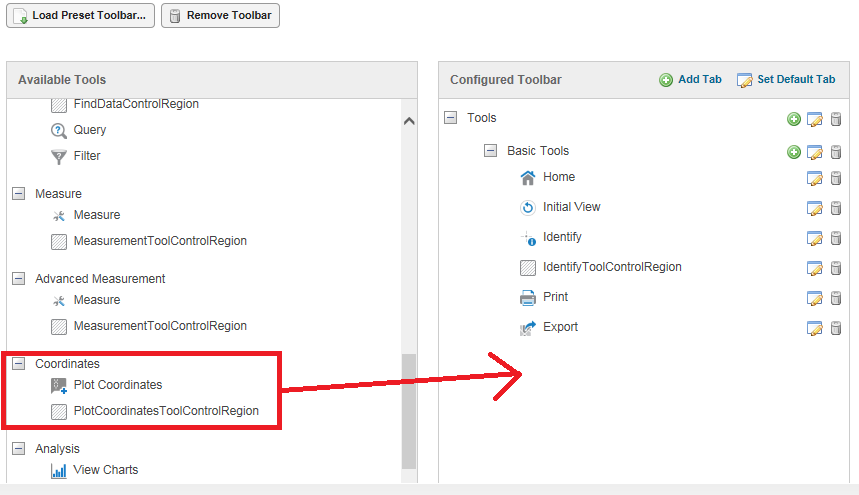Screen dimensions: 859x495
Task: Delete the Print tool entry
Action: coord(835,298)
